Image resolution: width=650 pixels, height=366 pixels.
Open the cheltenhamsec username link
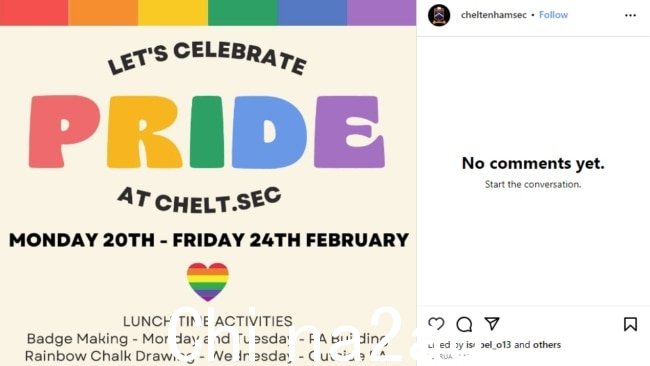coord(493,15)
